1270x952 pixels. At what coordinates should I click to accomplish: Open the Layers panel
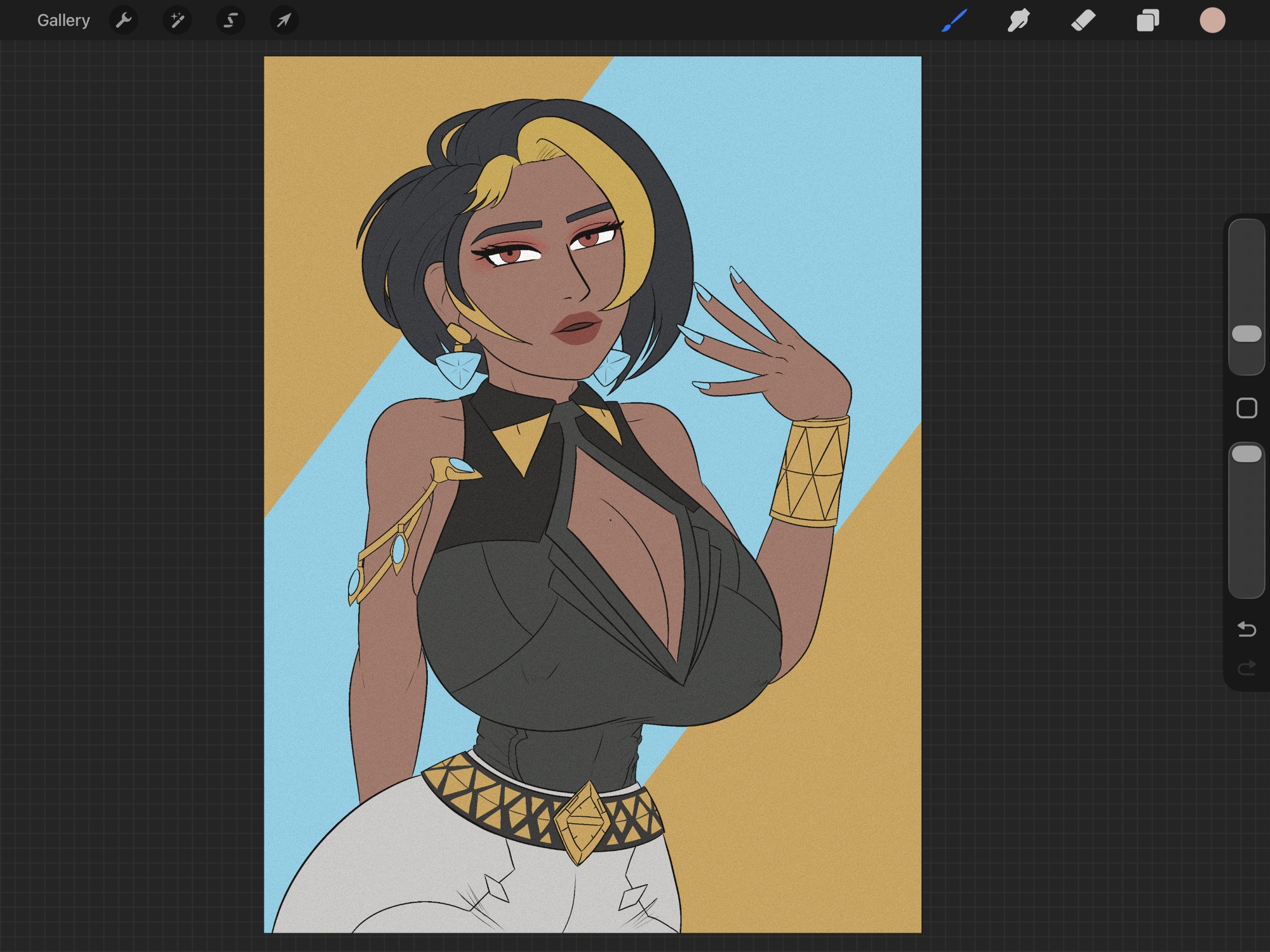click(1147, 20)
